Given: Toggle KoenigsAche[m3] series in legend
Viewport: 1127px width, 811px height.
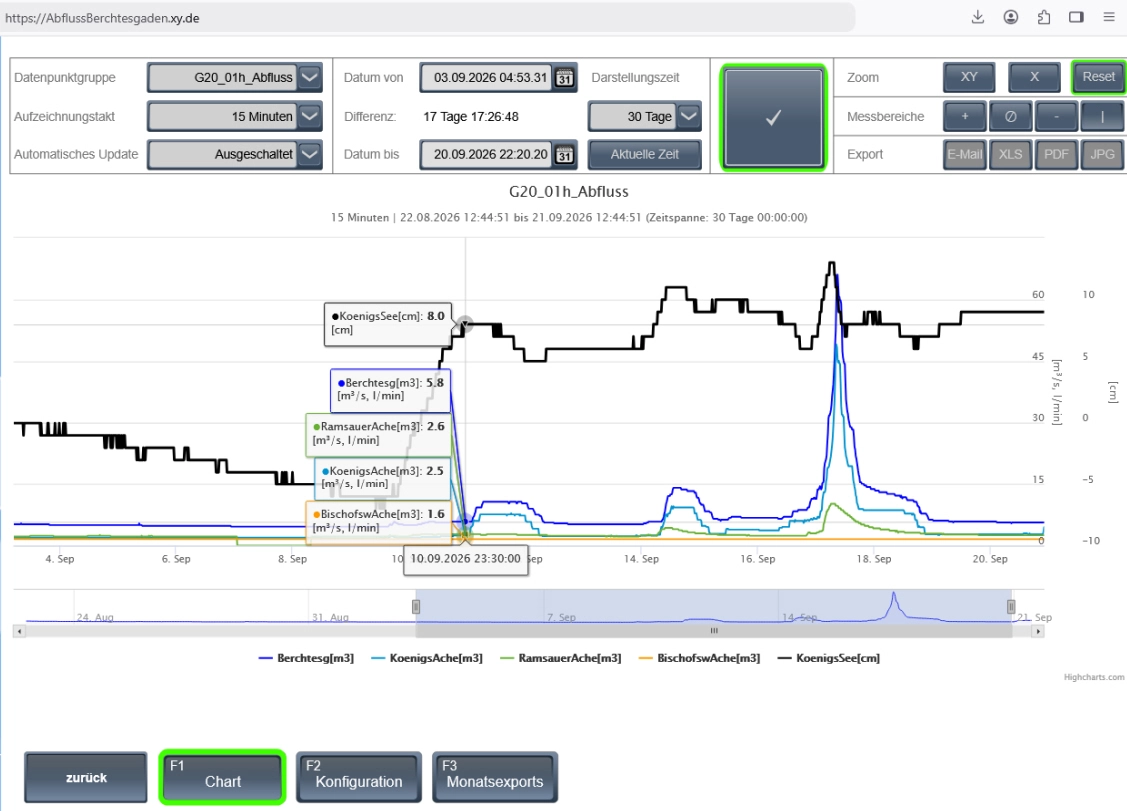Looking at the screenshot, I should [427, 658].
